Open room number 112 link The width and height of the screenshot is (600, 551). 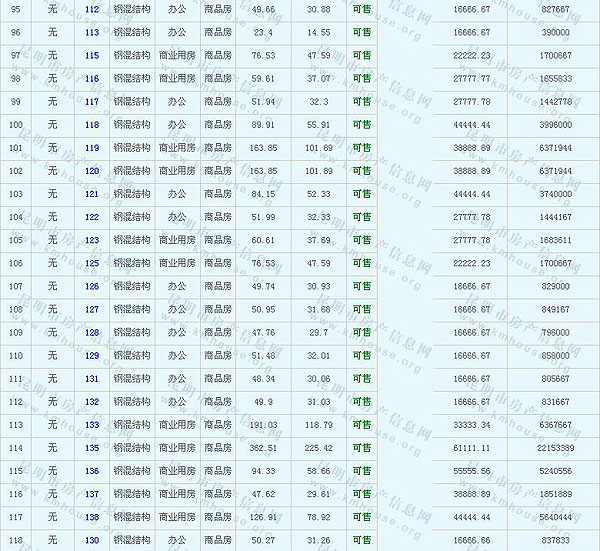(x=92, y=9)
